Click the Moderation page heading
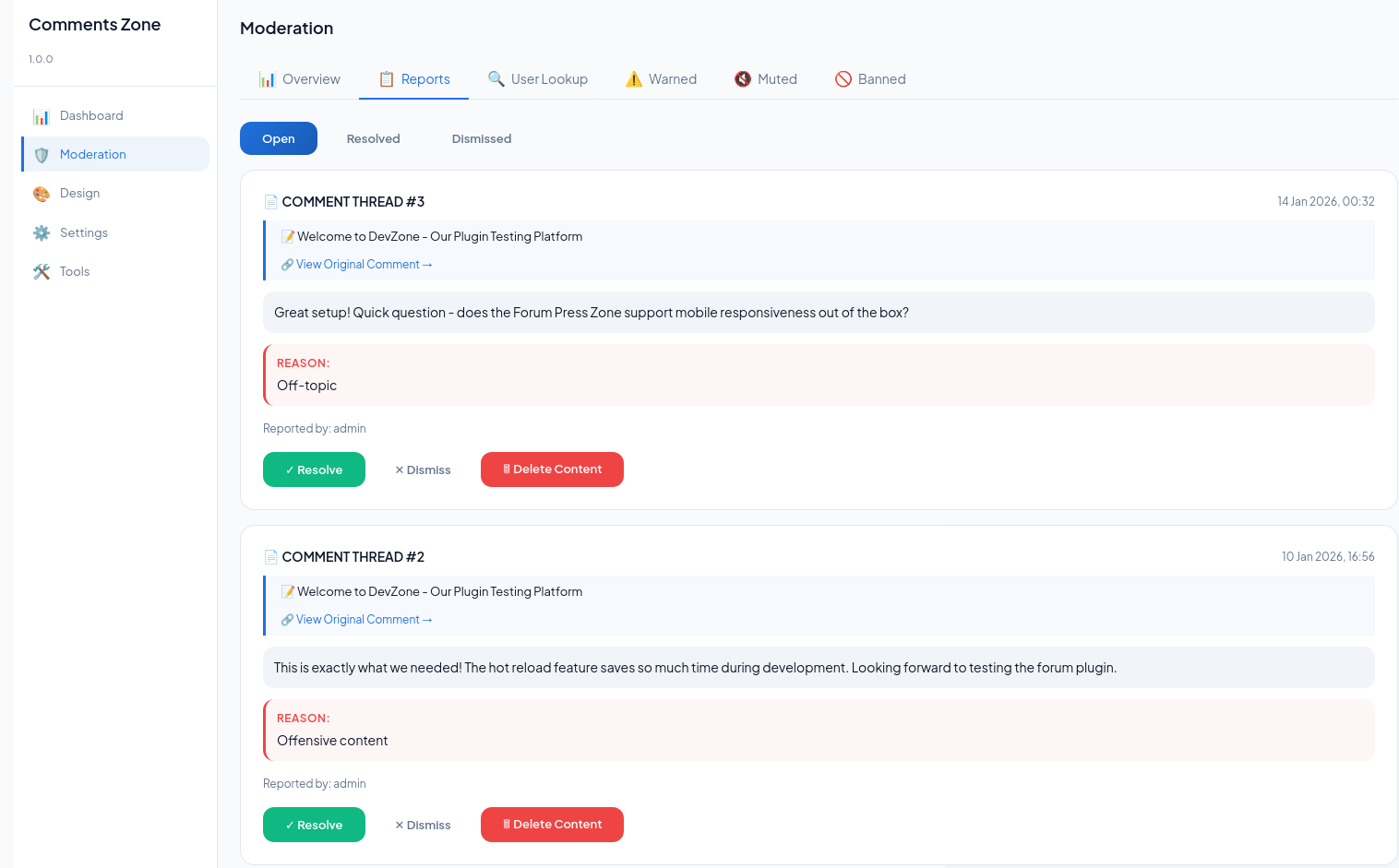This screenshot has width=1399, height=868. point(287,29)
